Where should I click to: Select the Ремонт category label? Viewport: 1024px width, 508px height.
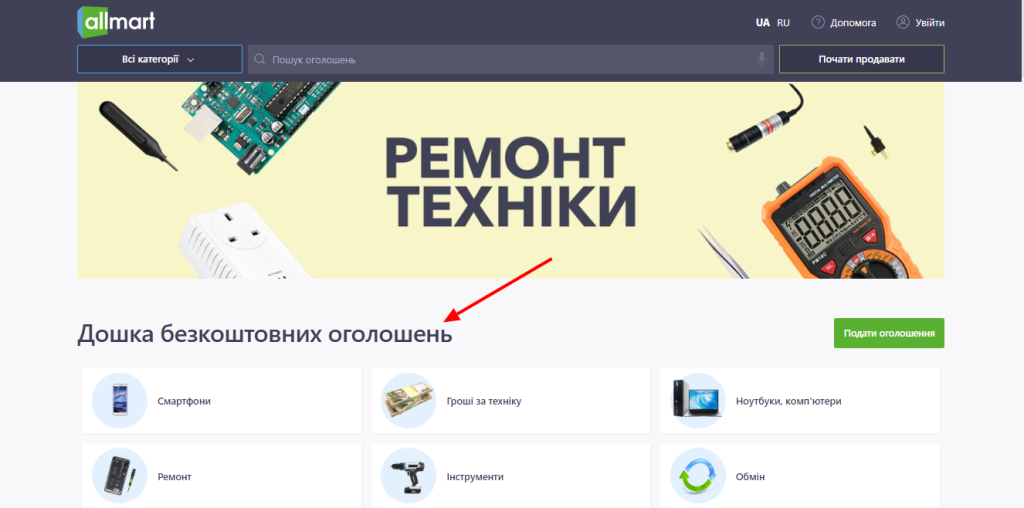(174, 477)
